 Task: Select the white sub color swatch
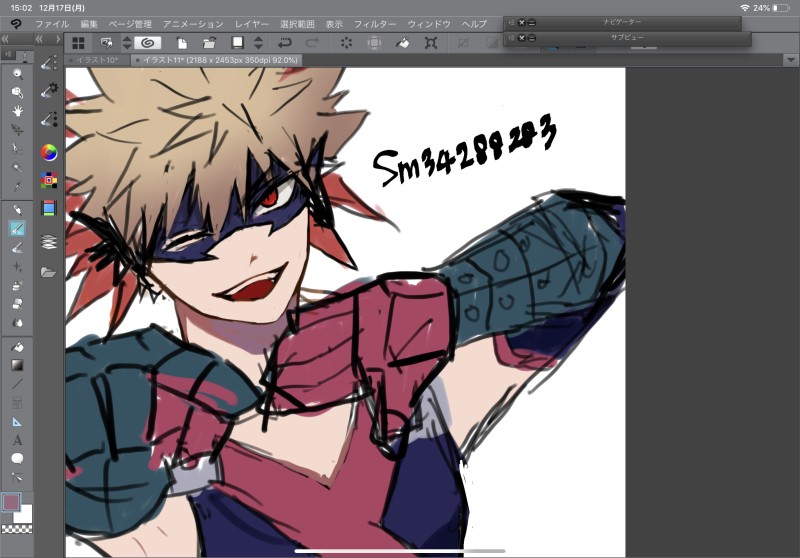(24, 515)
